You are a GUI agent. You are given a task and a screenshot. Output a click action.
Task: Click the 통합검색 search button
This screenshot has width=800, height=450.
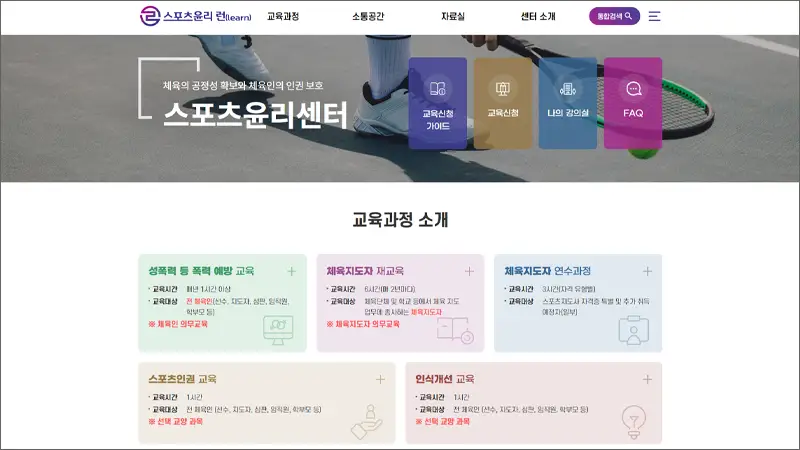point(614,16)
